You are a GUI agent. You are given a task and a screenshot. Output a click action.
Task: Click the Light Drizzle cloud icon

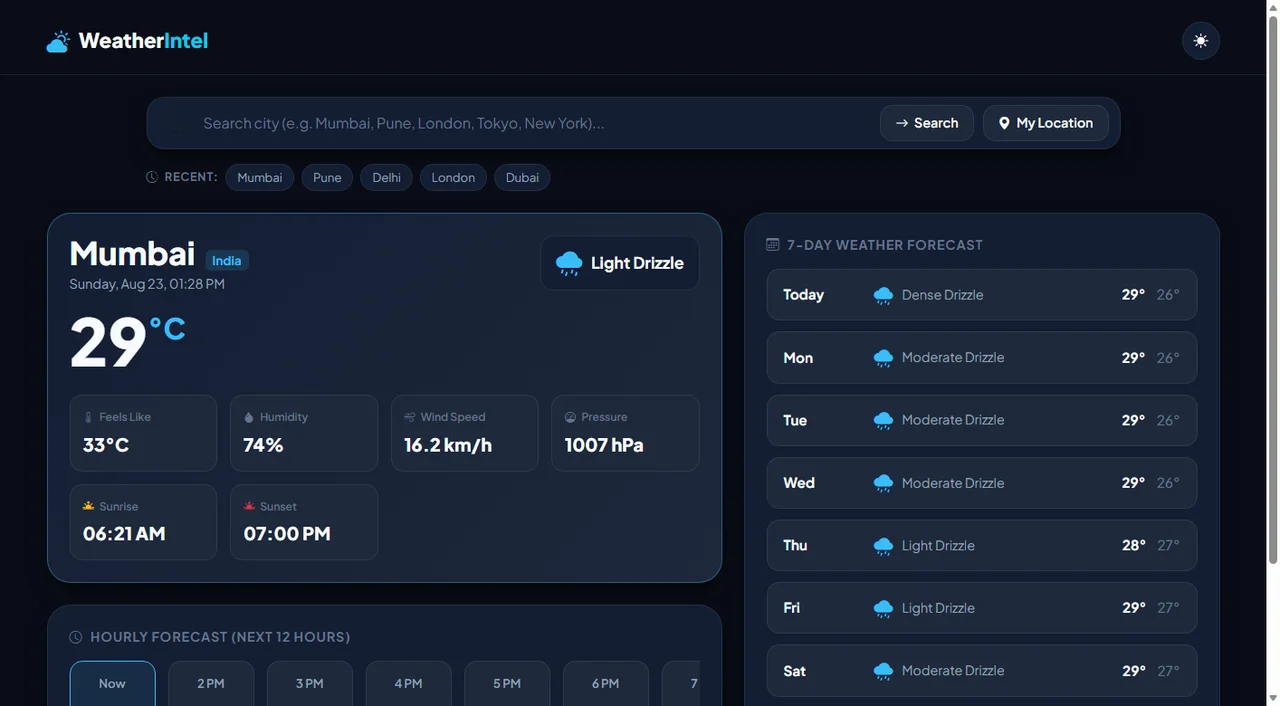point(569,263)
